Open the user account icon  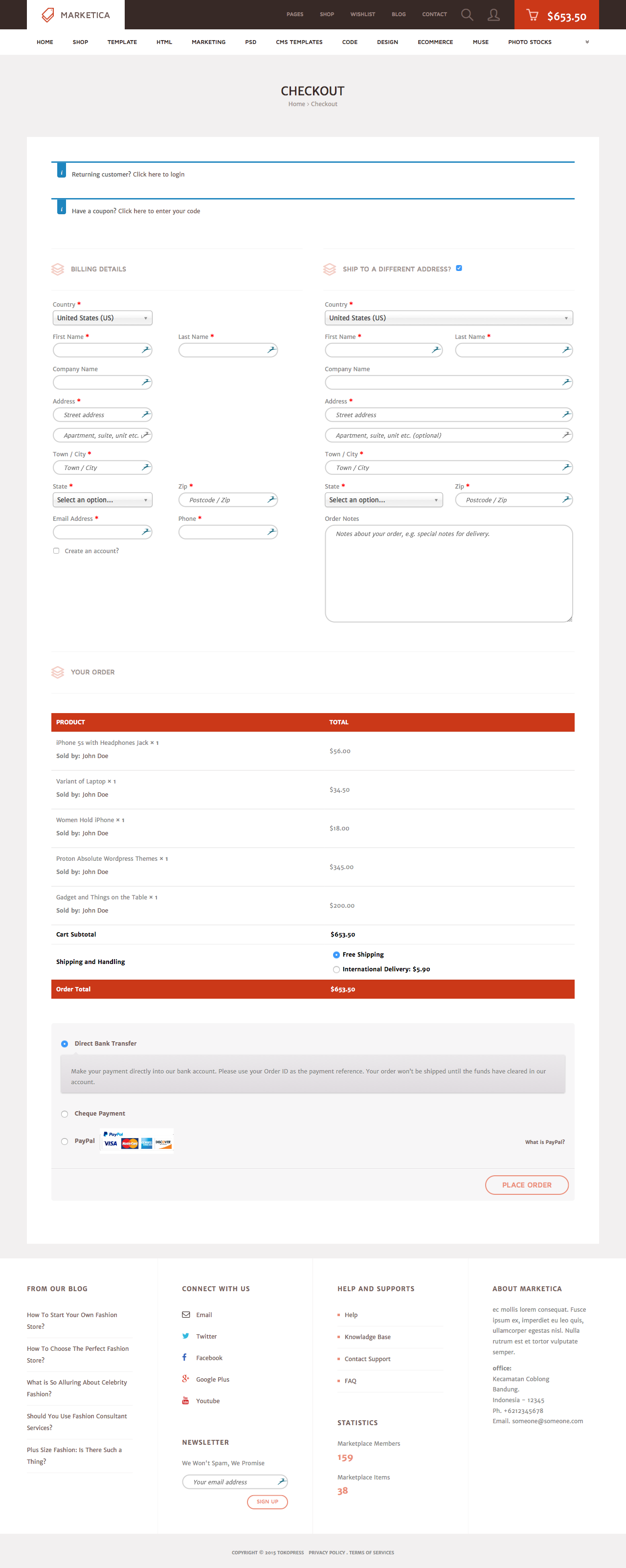(493, 15)
